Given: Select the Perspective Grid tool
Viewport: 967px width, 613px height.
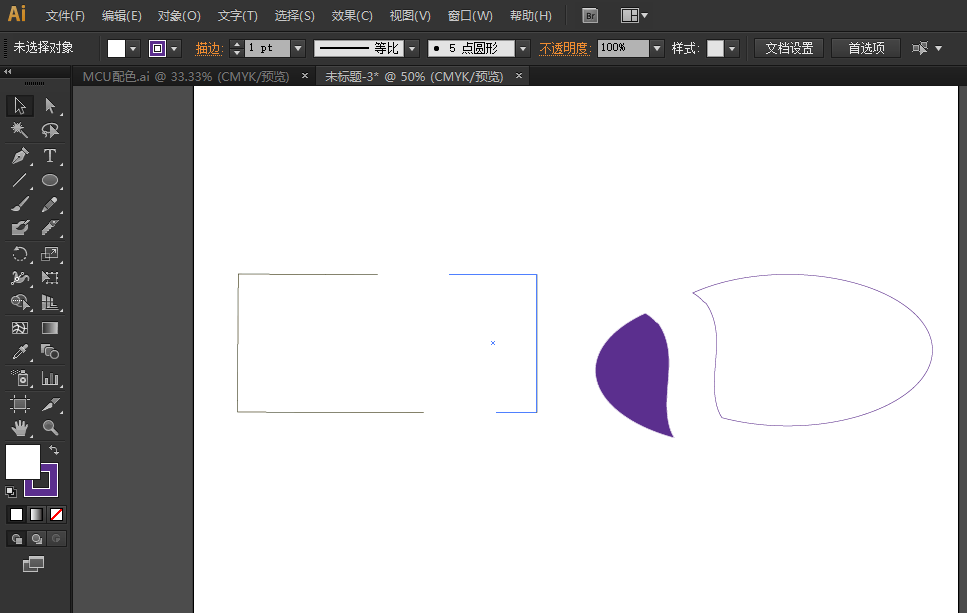Looking at the screenshot, I should 50,302.
